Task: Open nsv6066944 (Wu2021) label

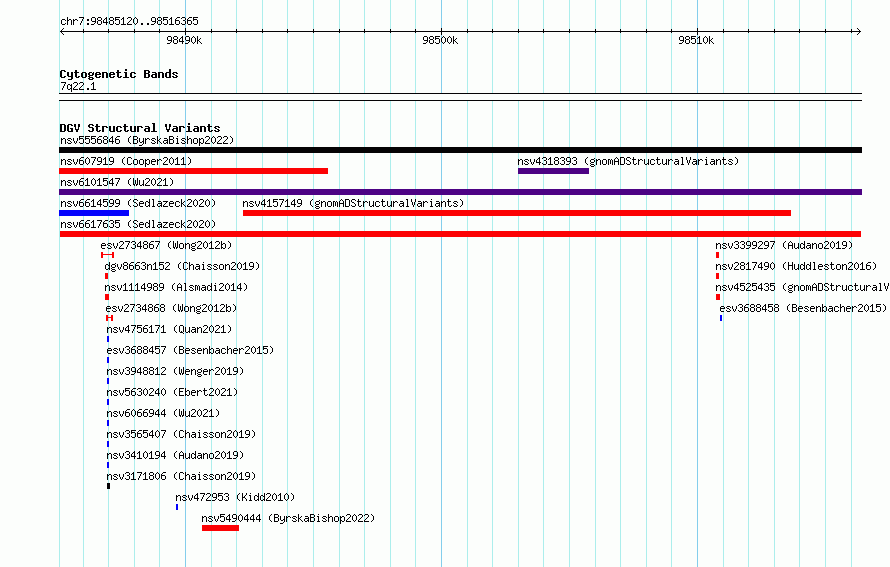Action: 163,413
